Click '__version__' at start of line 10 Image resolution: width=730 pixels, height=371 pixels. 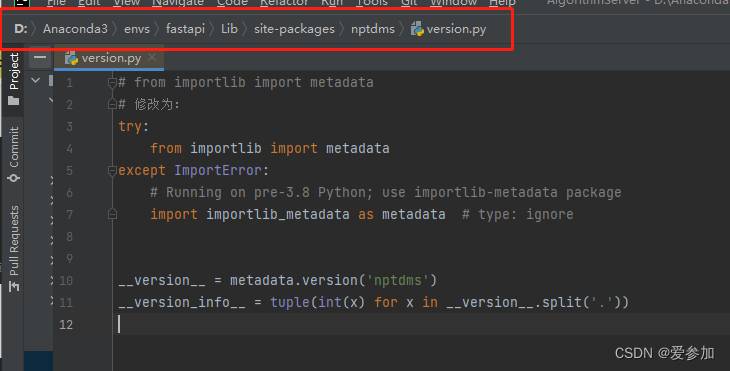point(162,281)
